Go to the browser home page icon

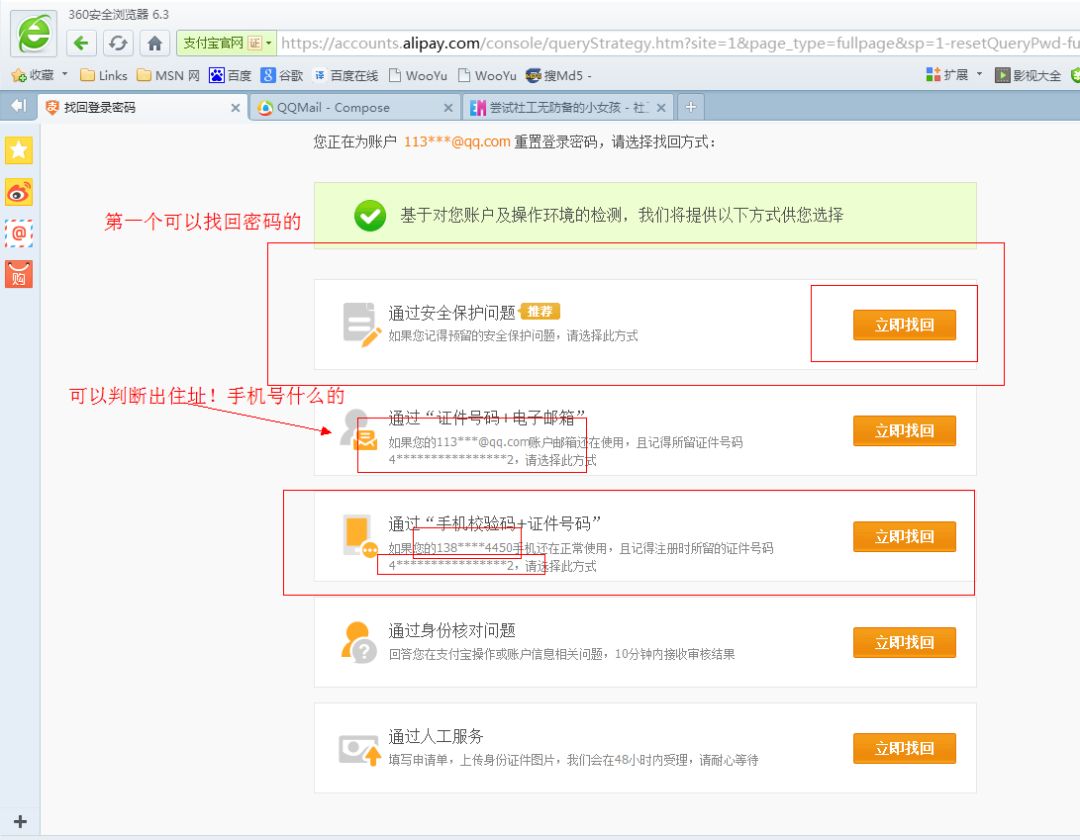[x=154, y=43]
